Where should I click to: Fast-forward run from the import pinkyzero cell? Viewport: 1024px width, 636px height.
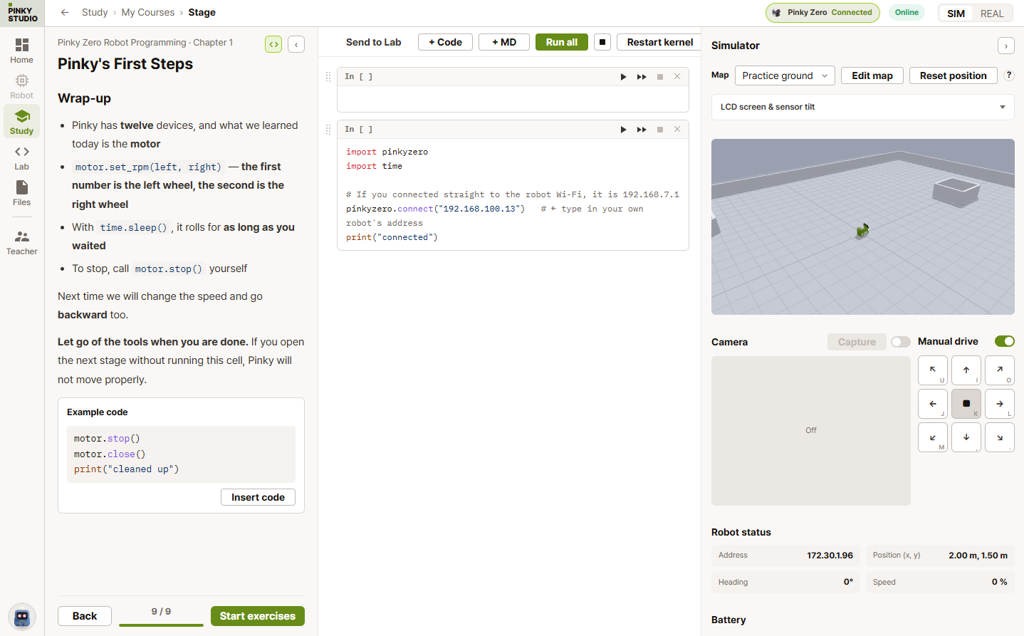click(641, 129)
